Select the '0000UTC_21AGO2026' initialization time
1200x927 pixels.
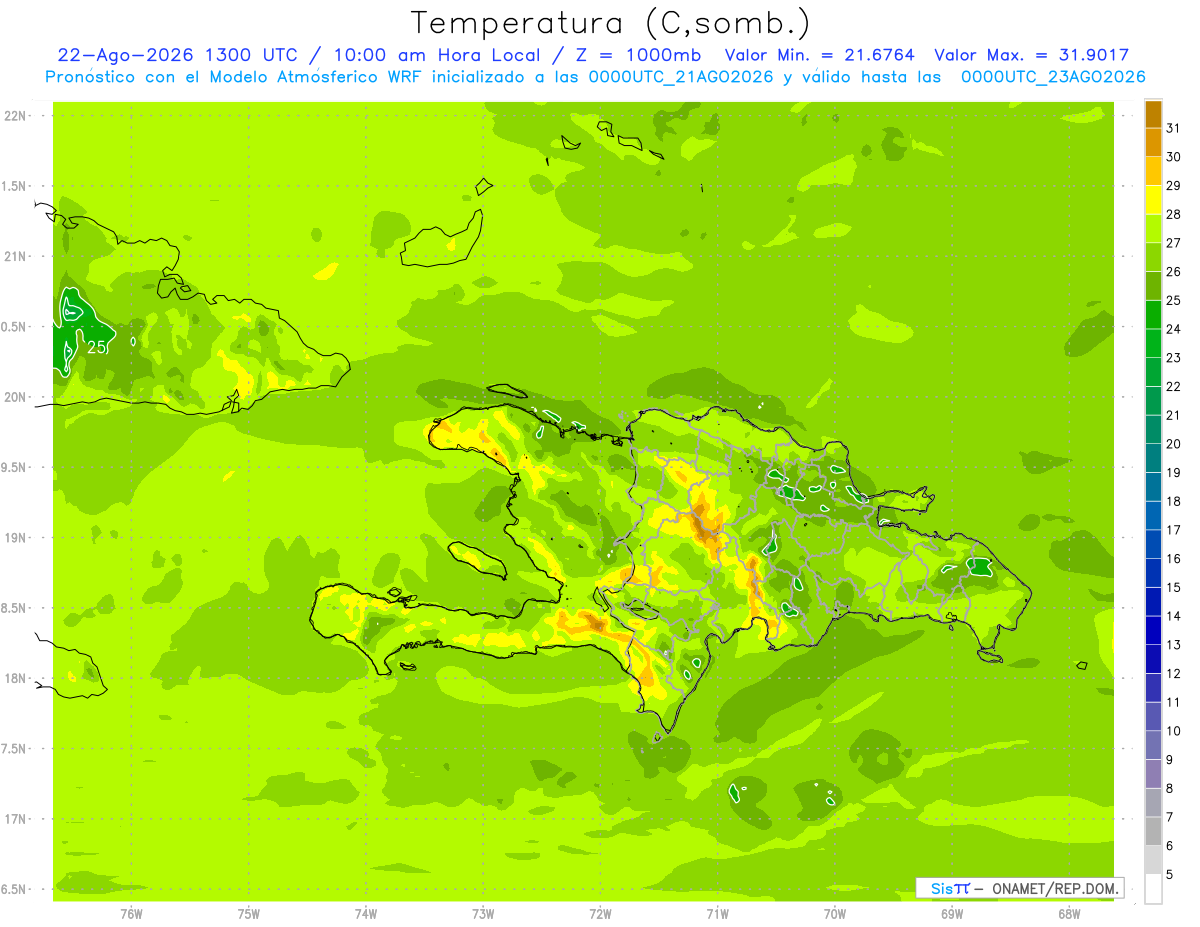[682, 77]
